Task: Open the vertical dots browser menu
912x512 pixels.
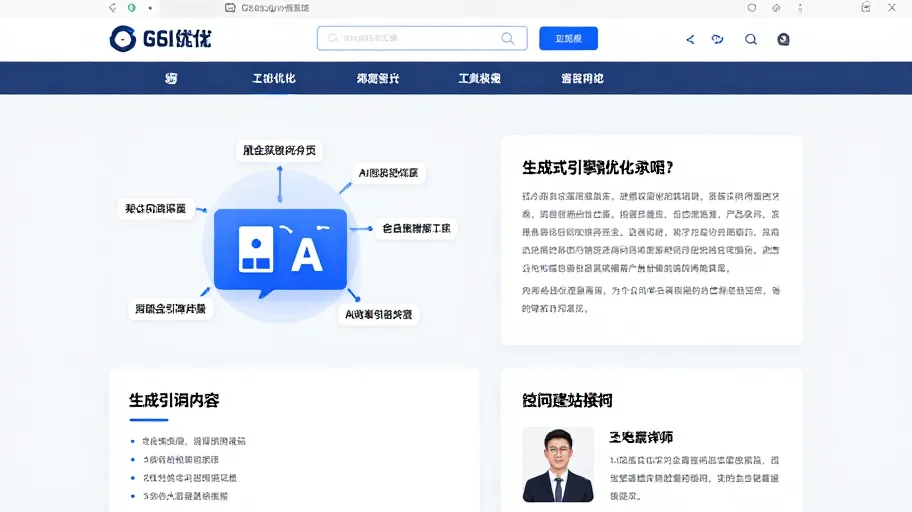Action: coord(800,8)
